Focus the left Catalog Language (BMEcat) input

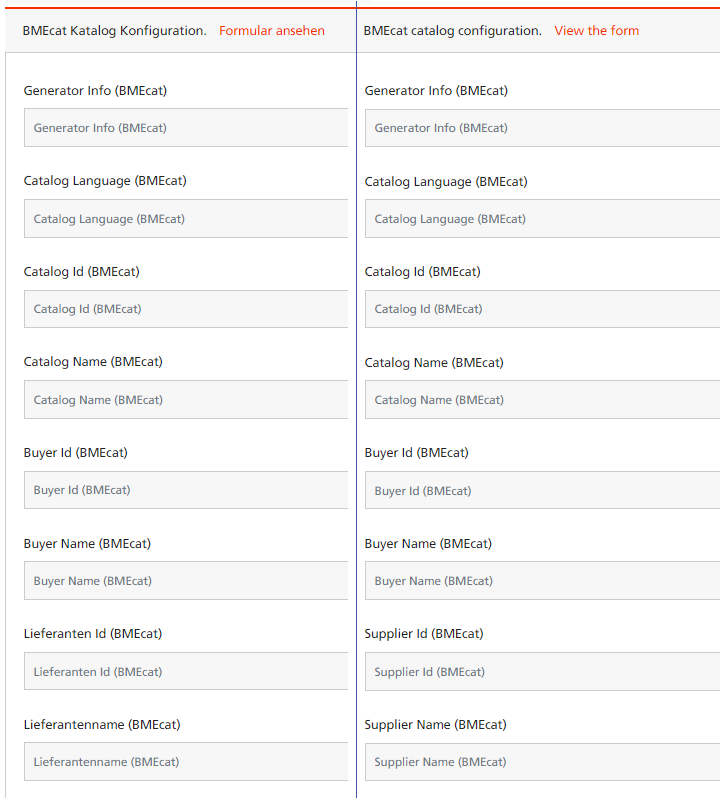(x=186, y=219)
